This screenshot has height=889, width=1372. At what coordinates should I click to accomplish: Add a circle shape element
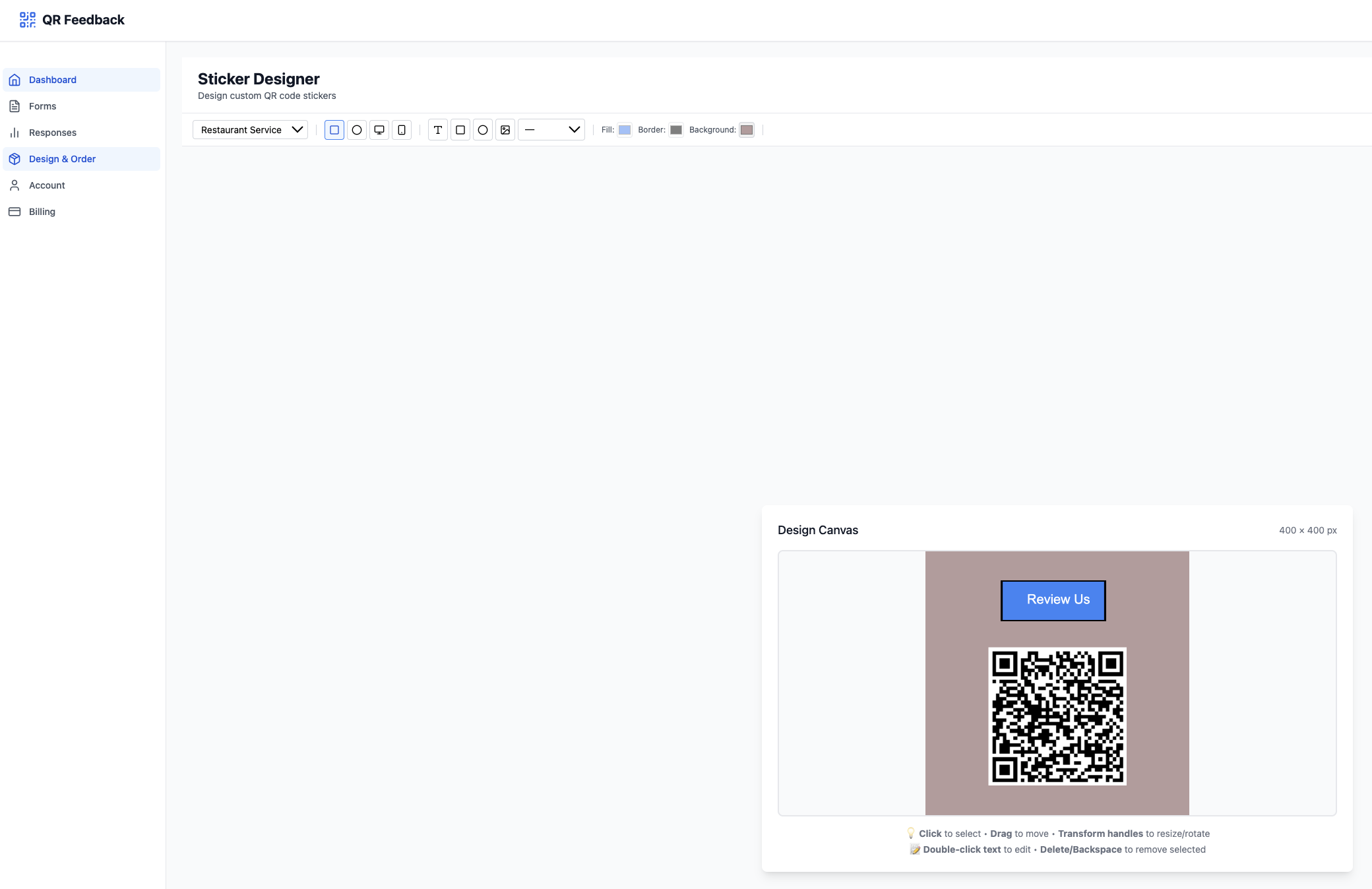click(483, 130)
